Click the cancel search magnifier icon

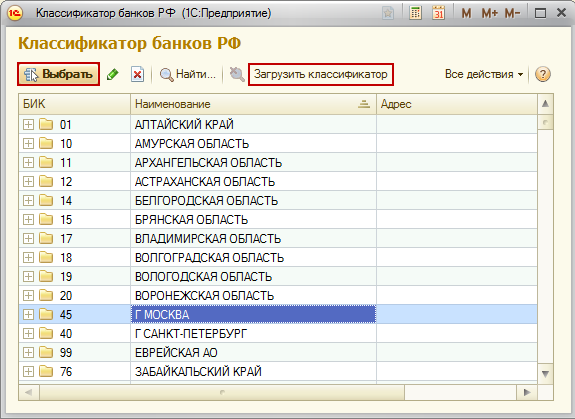point(237,74)
